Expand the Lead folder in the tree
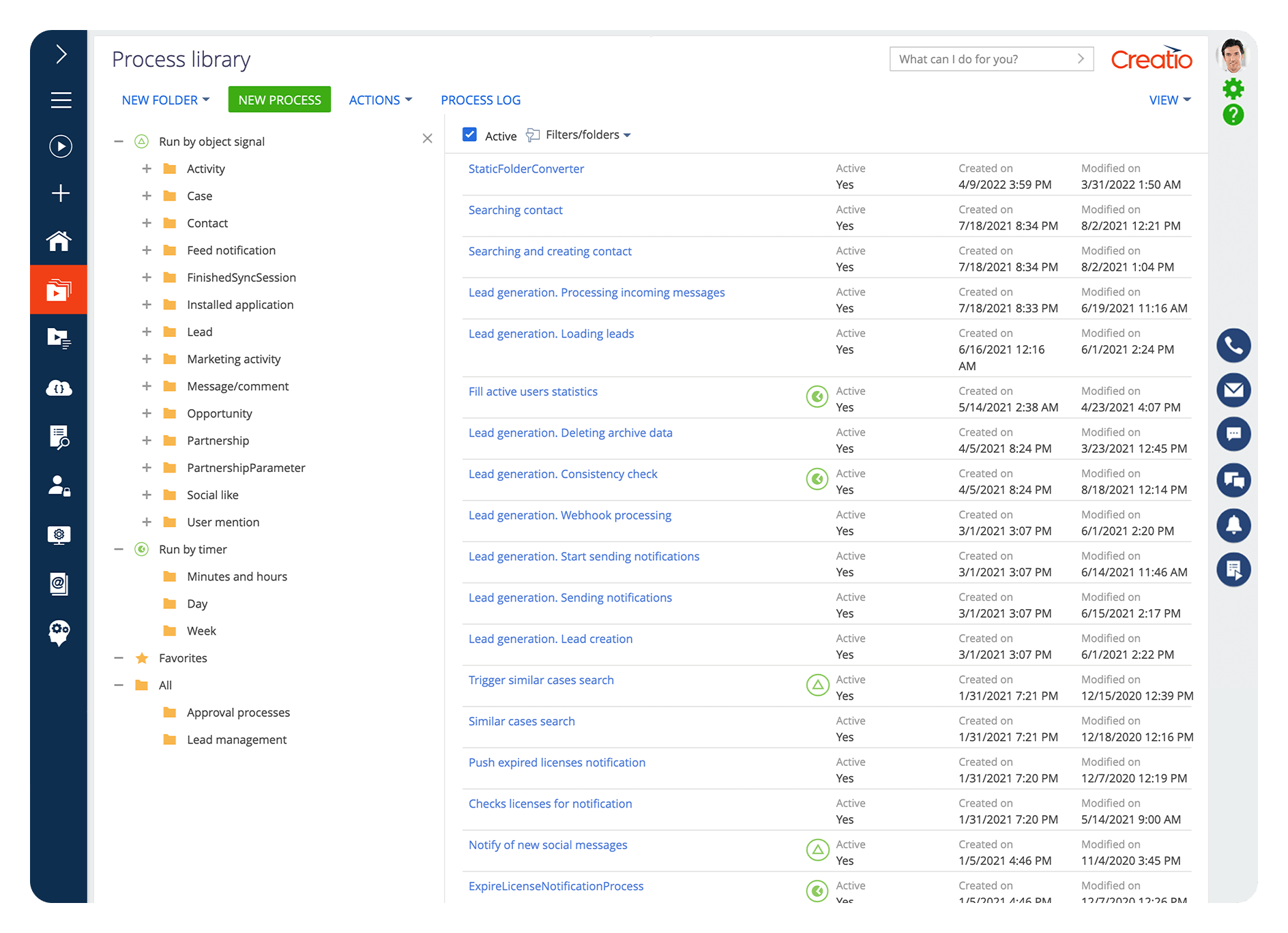This screenshot has width=1288, height=933. (x=147, y=331)
